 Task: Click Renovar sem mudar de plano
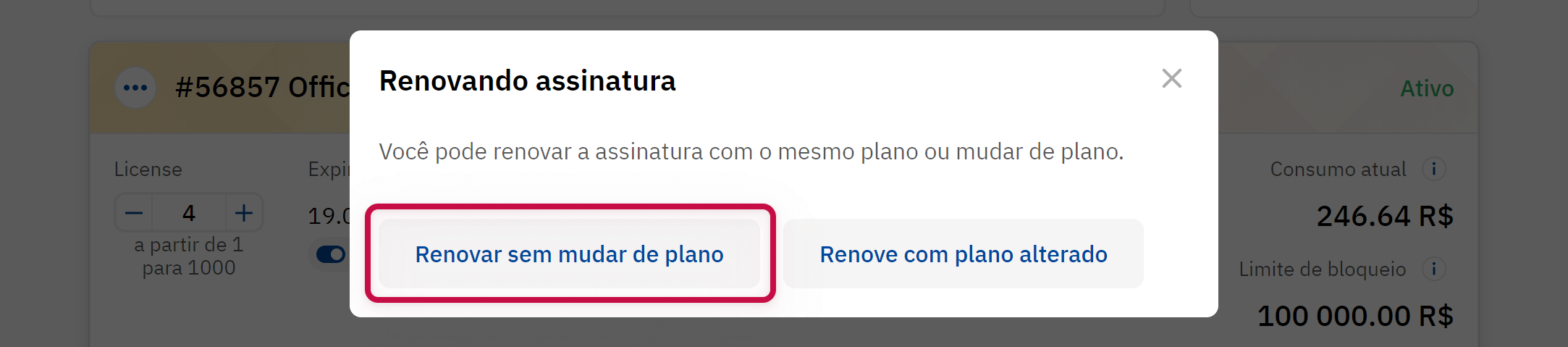[x=569, y=254]
